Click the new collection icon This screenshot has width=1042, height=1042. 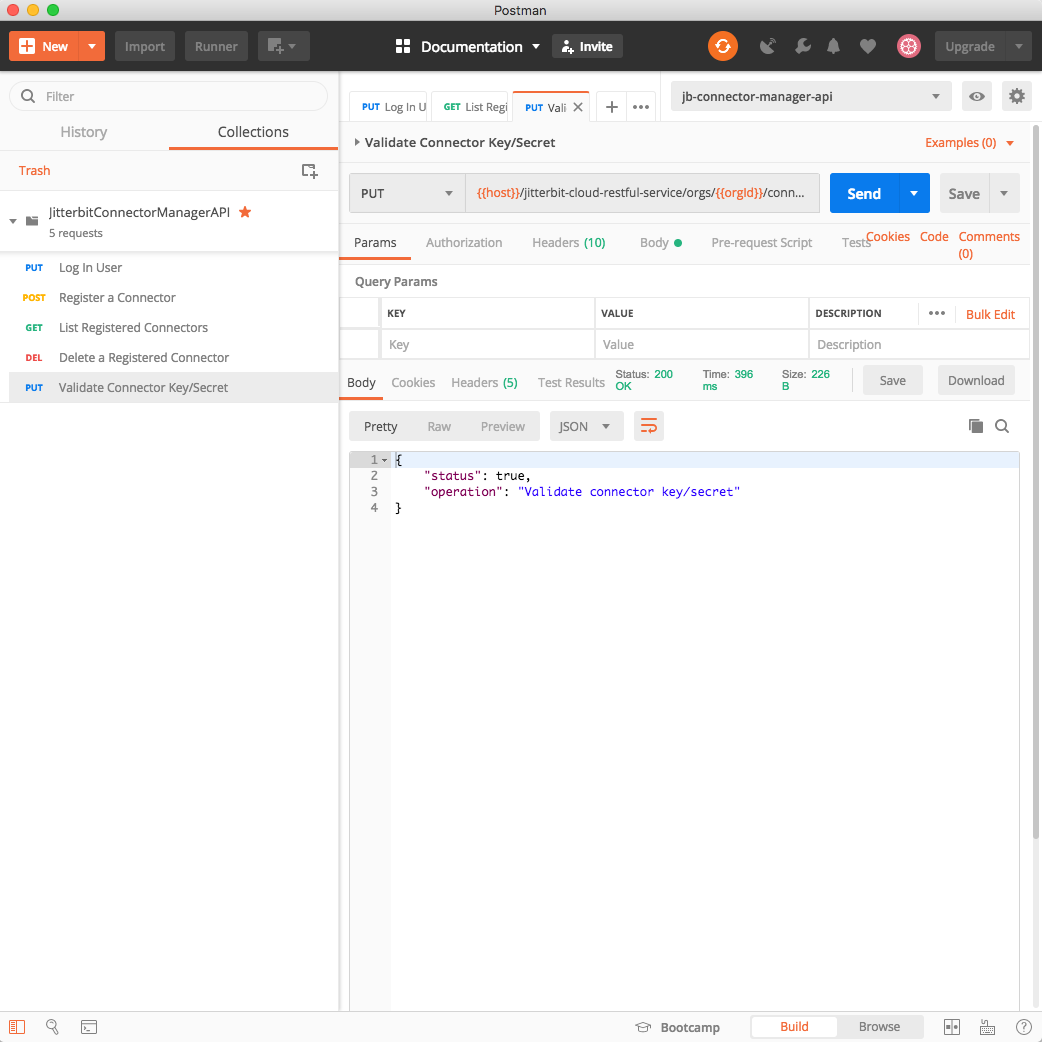pos(310,171)
